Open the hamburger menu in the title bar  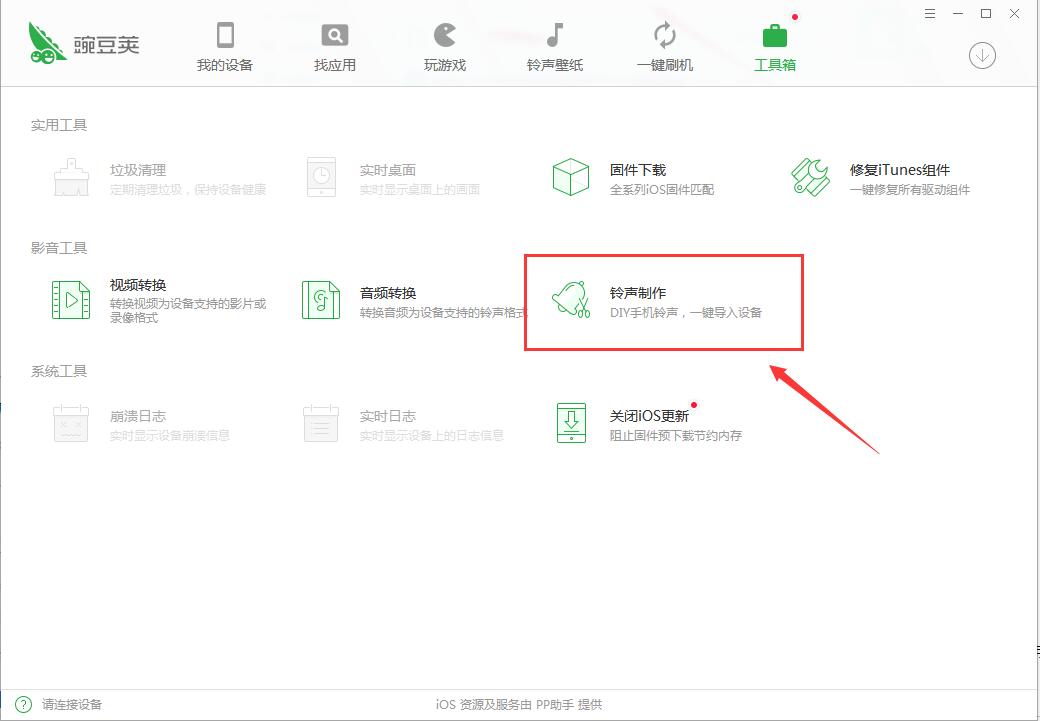[929, 14]
